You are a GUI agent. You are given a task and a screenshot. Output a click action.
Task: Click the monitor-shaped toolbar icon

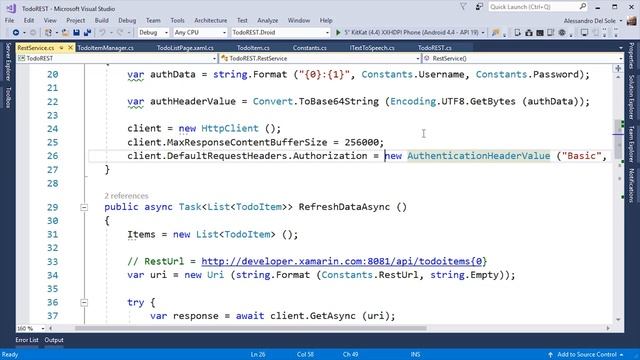(584, 32)
